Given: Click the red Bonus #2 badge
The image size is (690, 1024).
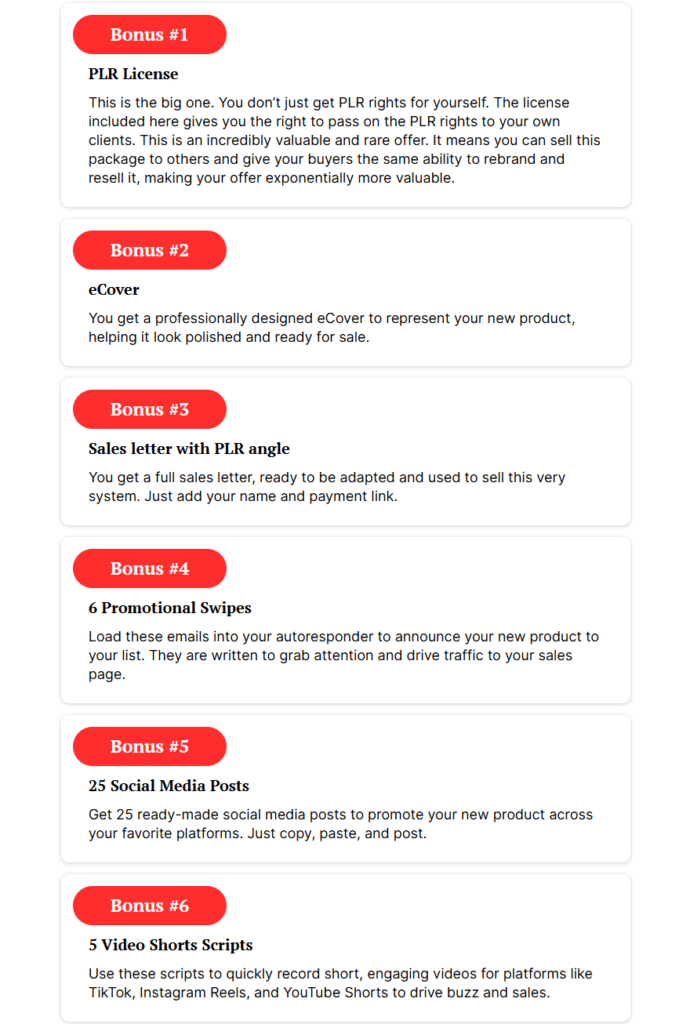Looking at the screenshot, I should coord(149,250).
